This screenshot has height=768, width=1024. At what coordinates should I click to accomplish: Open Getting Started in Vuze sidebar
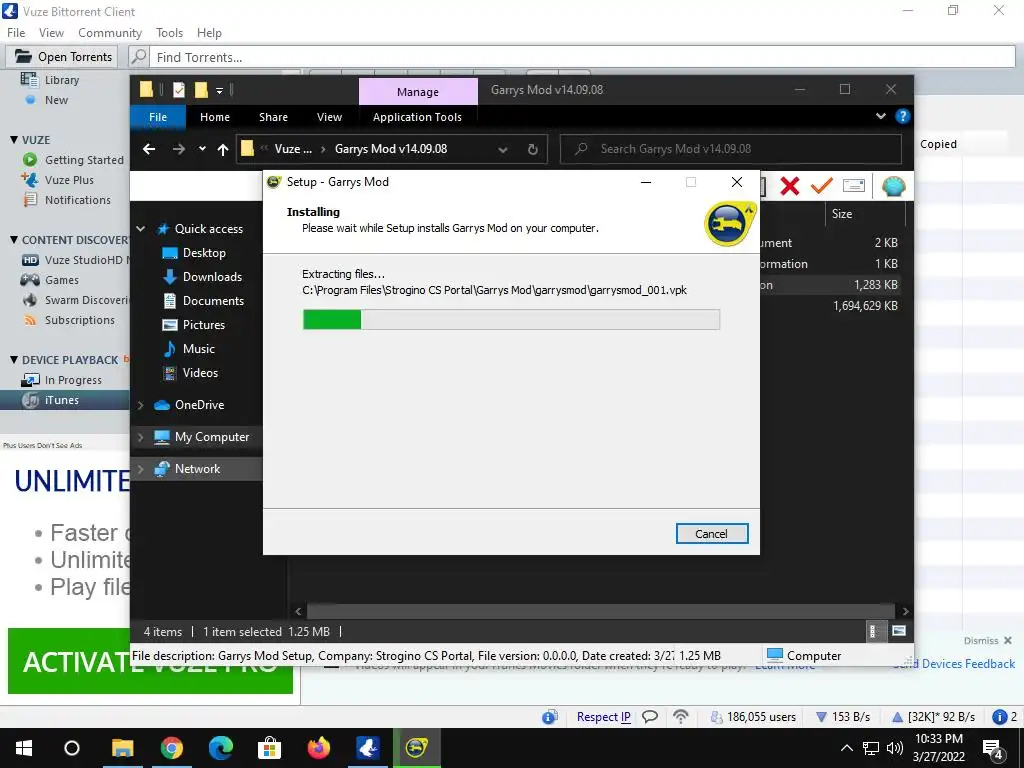pyautogui.click(x=84, y=160)
